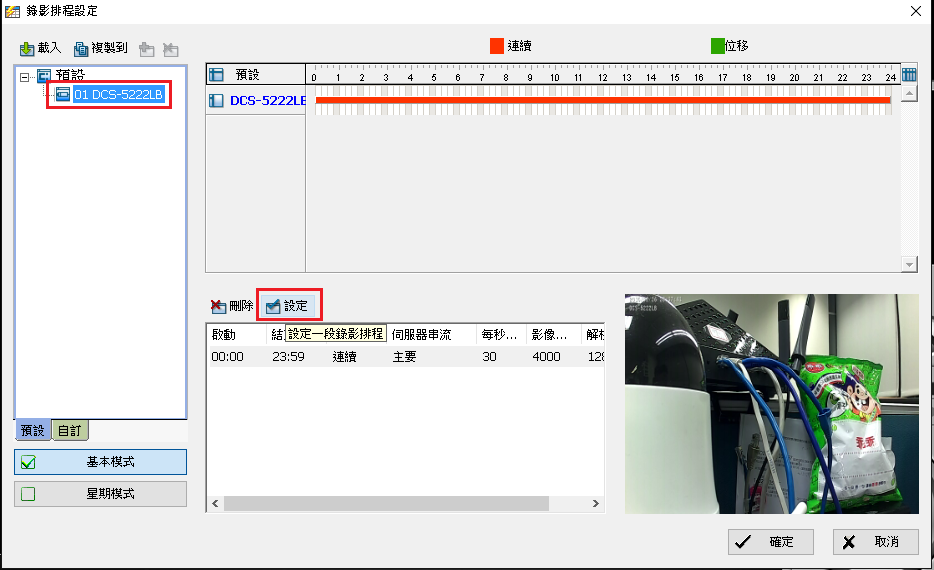Click the 刪除 (delete) red X icon
Viewport: 934px width, 570px height.
click(217, 306)
